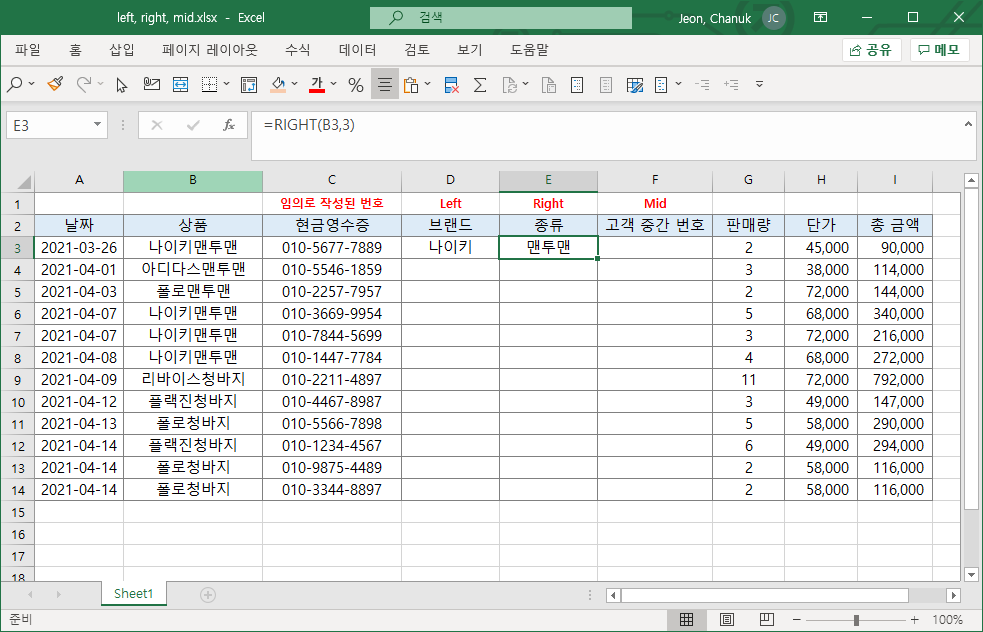Click the decrease indent icon
Image resolution: width=983 pixels, height=632 pixels.
[x=702, y=85]
